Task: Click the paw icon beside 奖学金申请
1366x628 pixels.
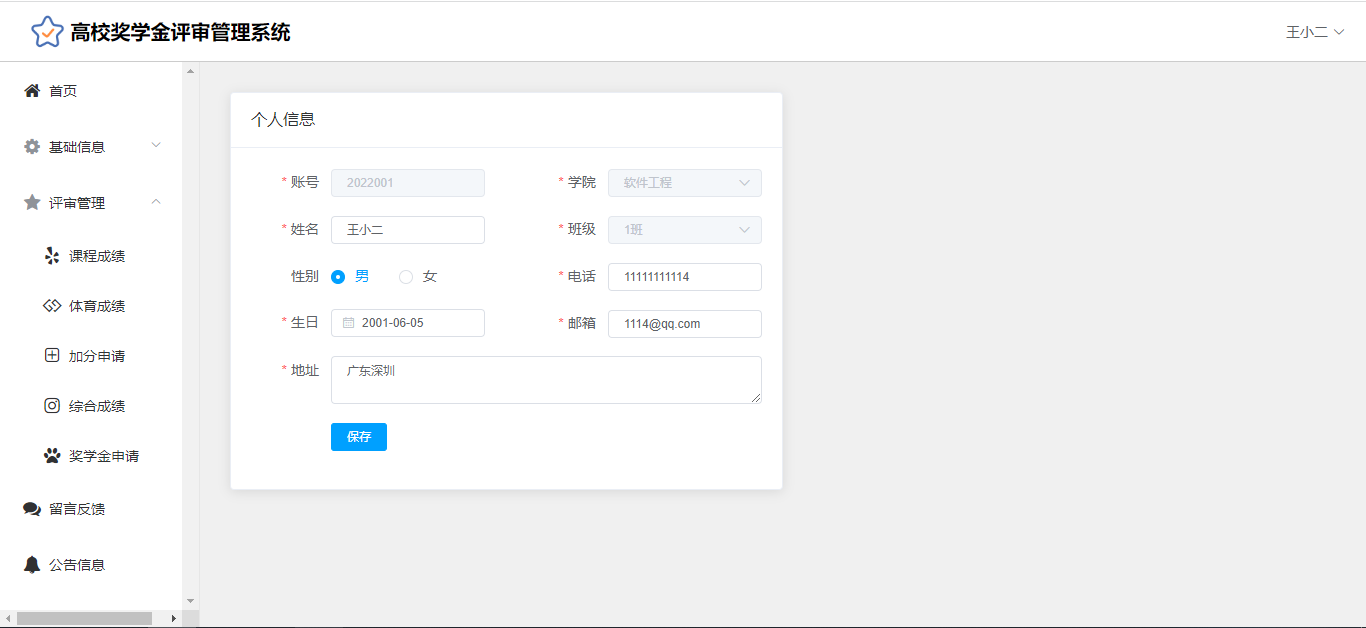Action: coord(52,456)
